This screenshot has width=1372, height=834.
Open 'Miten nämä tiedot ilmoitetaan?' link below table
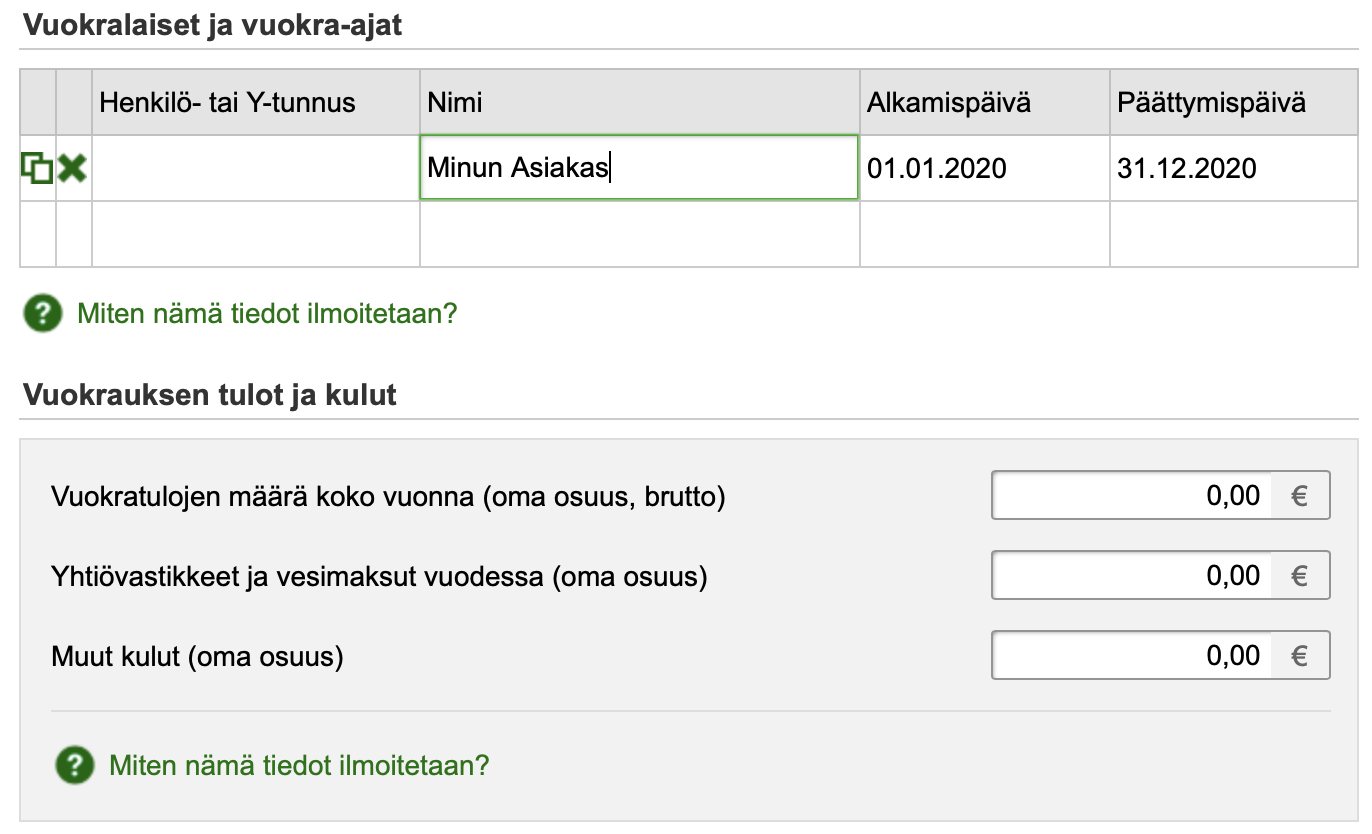click(x=267, y=314)
